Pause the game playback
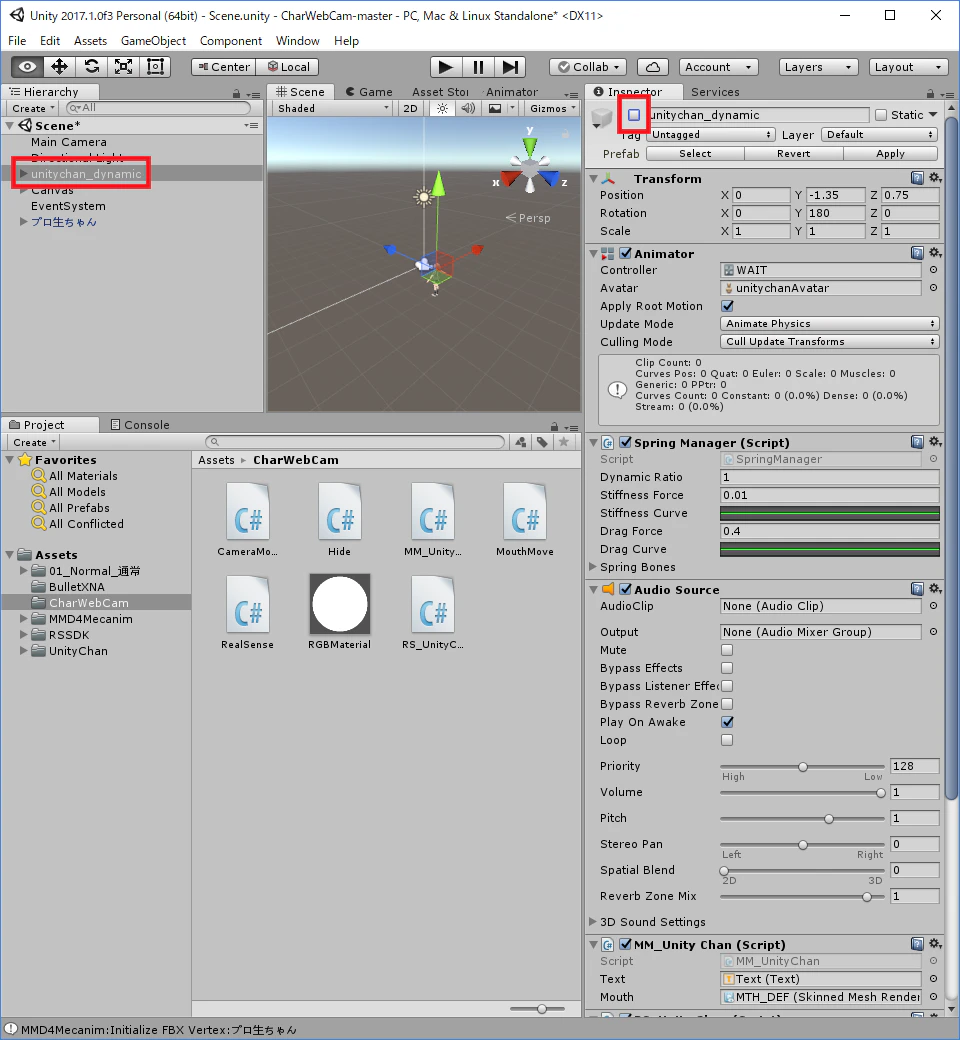 pos(478,67)
